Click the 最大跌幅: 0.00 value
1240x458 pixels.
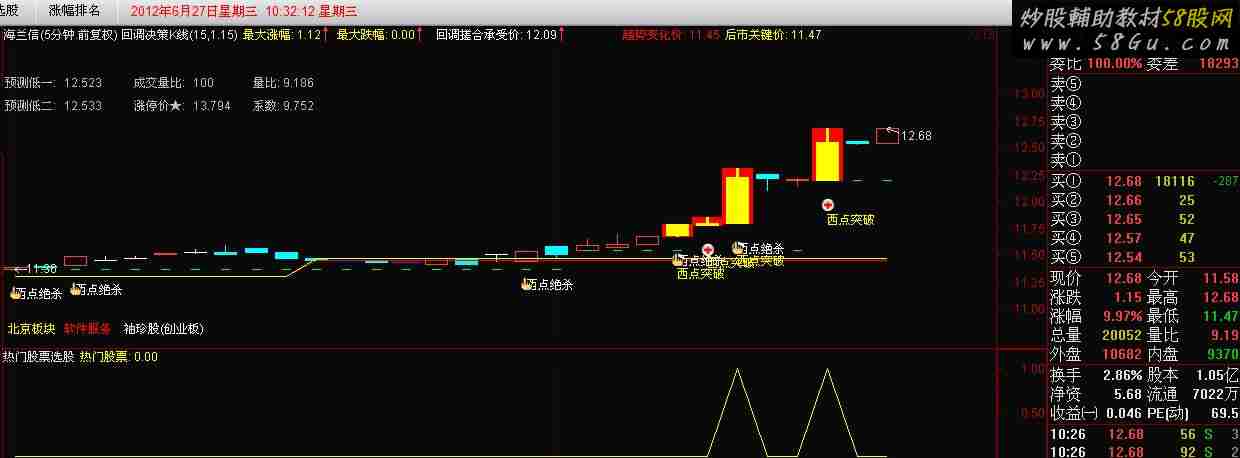[x=378, y=34]
